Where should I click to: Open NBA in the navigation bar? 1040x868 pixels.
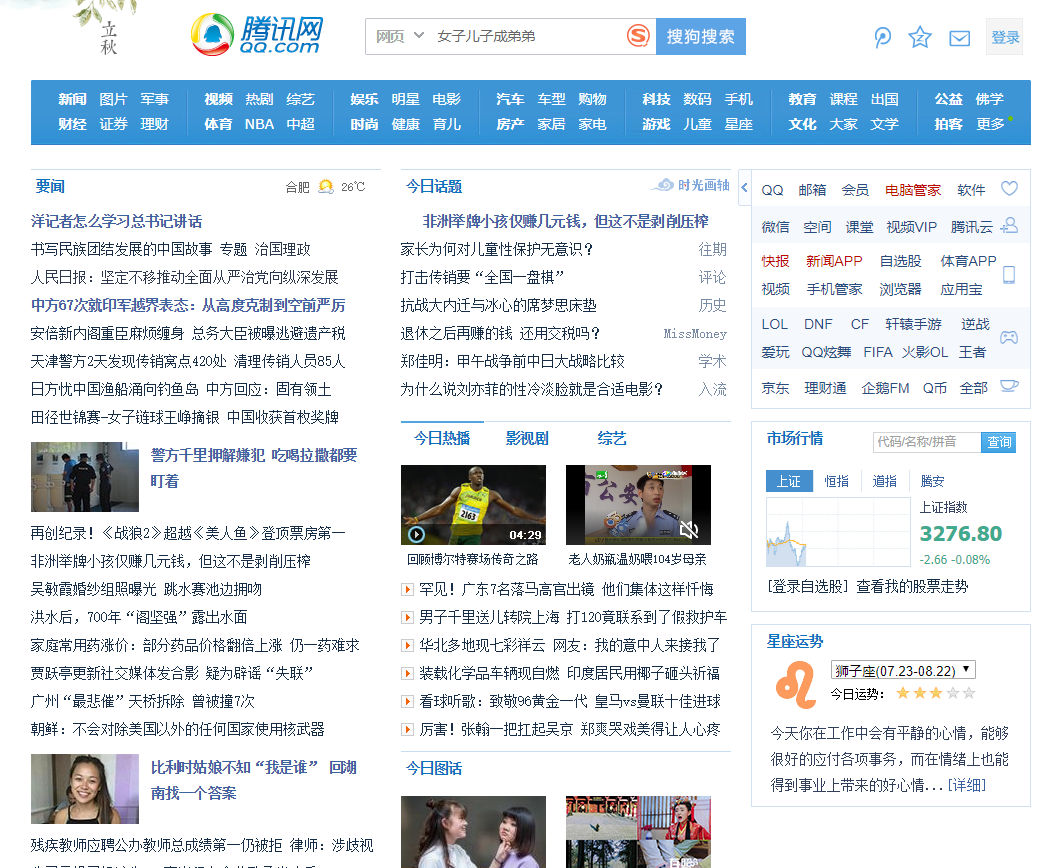pos(259,124)
